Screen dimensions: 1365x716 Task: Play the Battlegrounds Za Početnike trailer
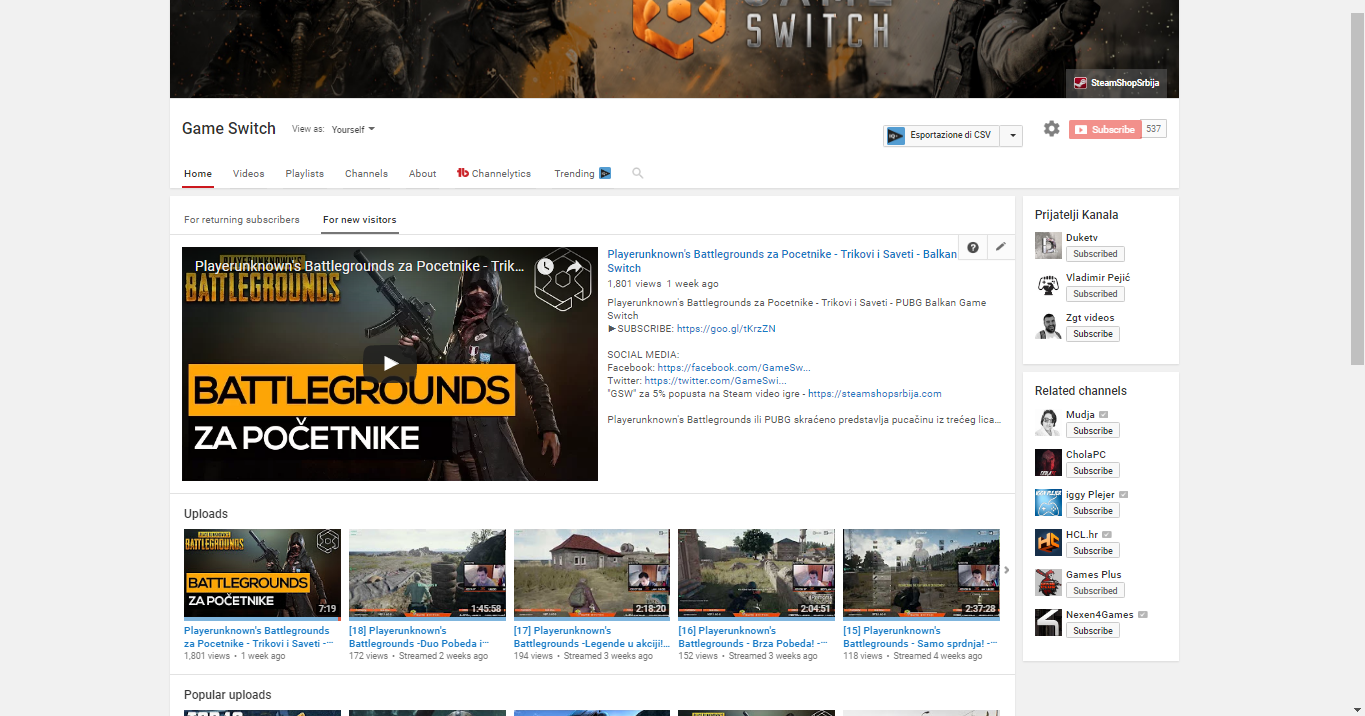[x=388, y=364]
